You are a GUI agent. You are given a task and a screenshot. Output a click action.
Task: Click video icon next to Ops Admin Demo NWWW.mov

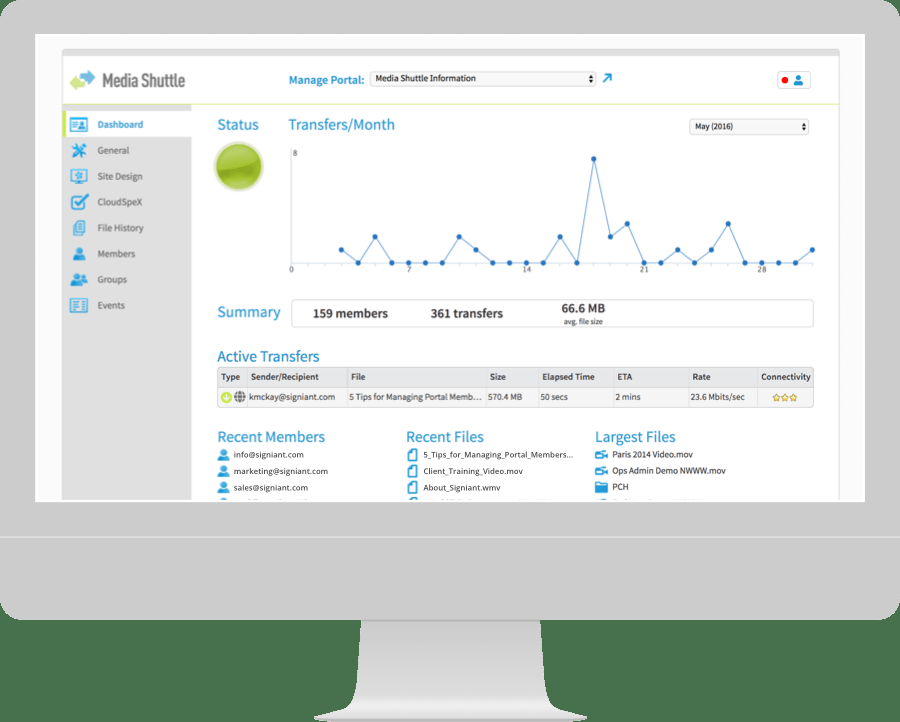(601, 471)
